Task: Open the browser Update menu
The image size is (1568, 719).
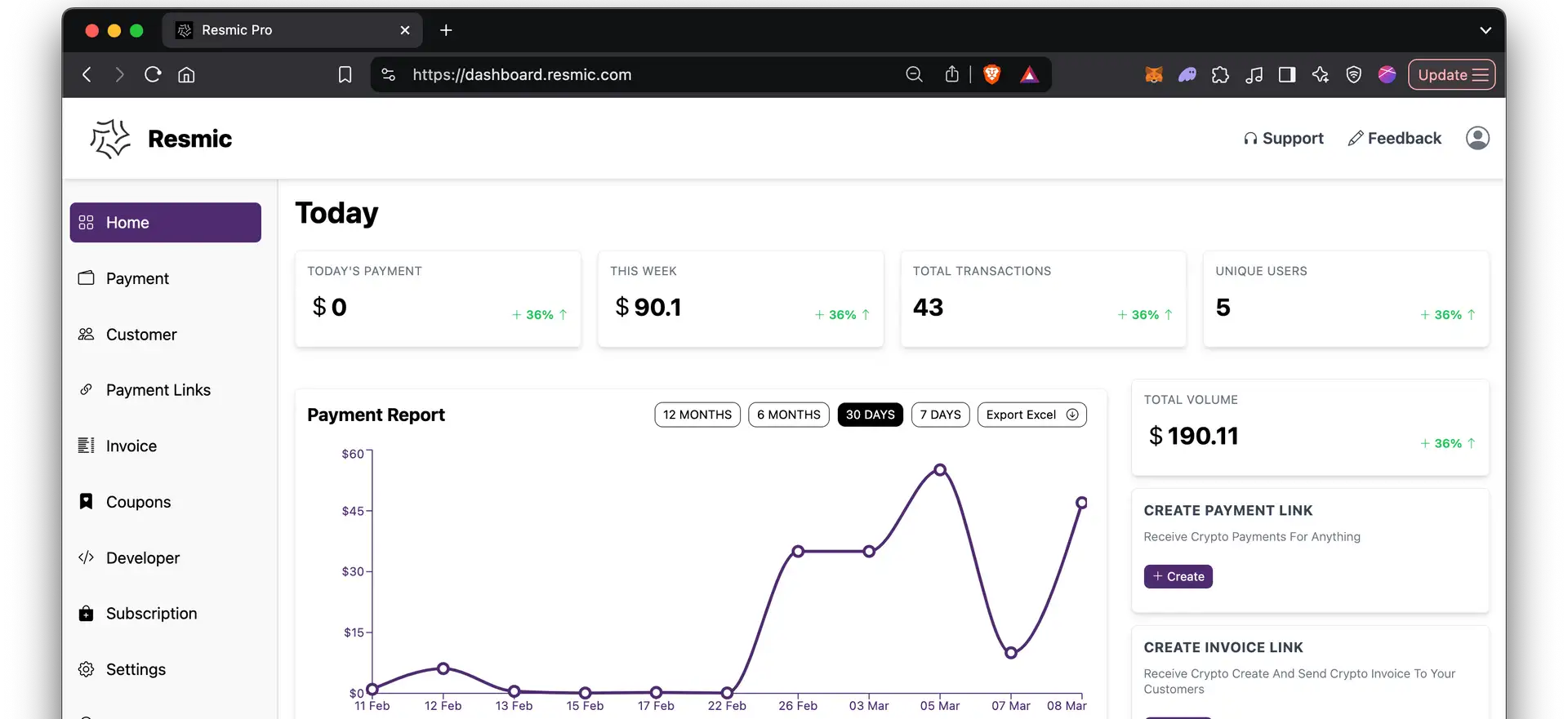Action: click(x=1451, y=75)
